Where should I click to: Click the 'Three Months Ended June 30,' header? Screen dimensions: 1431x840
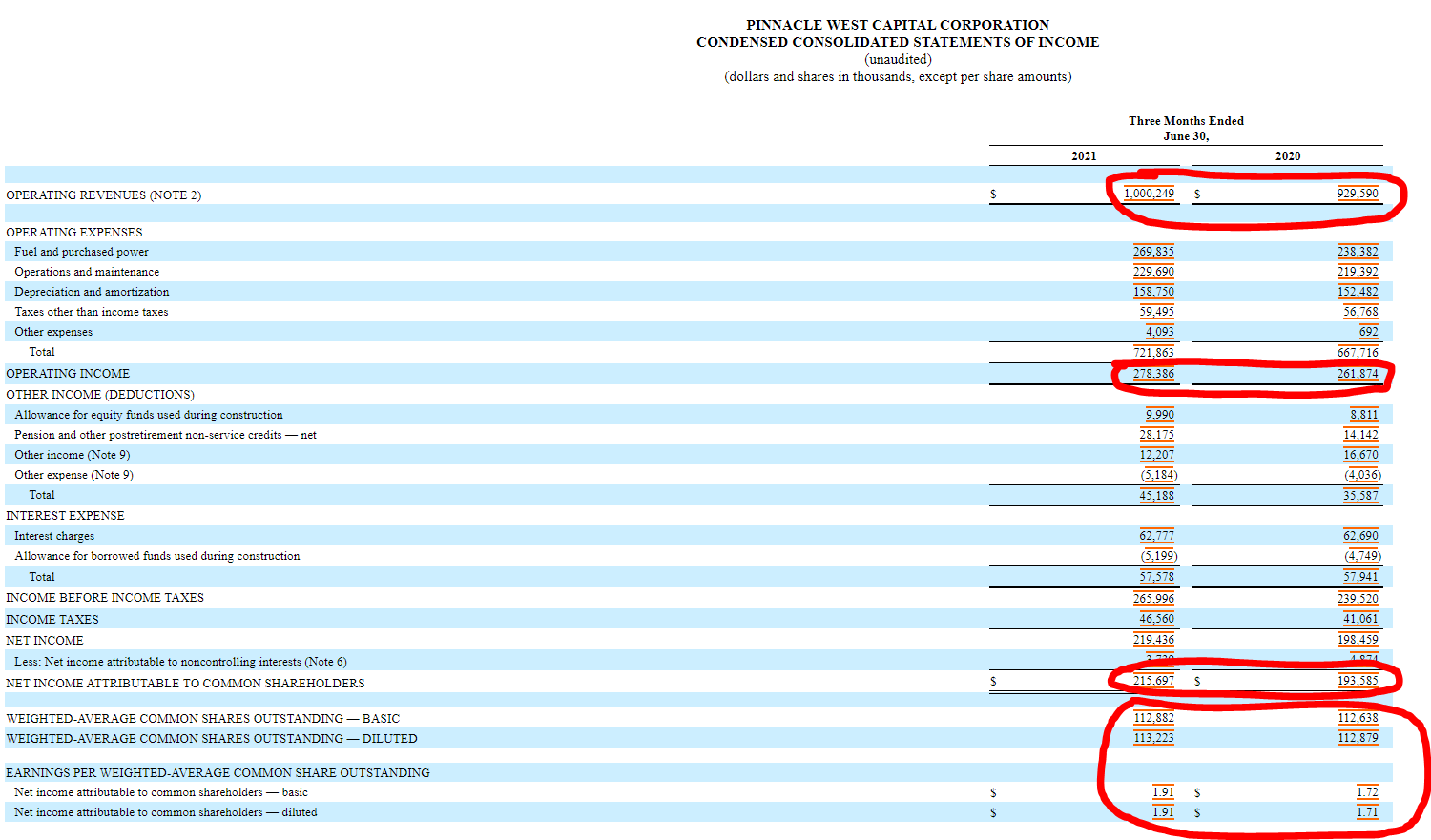pos(1186,129)
